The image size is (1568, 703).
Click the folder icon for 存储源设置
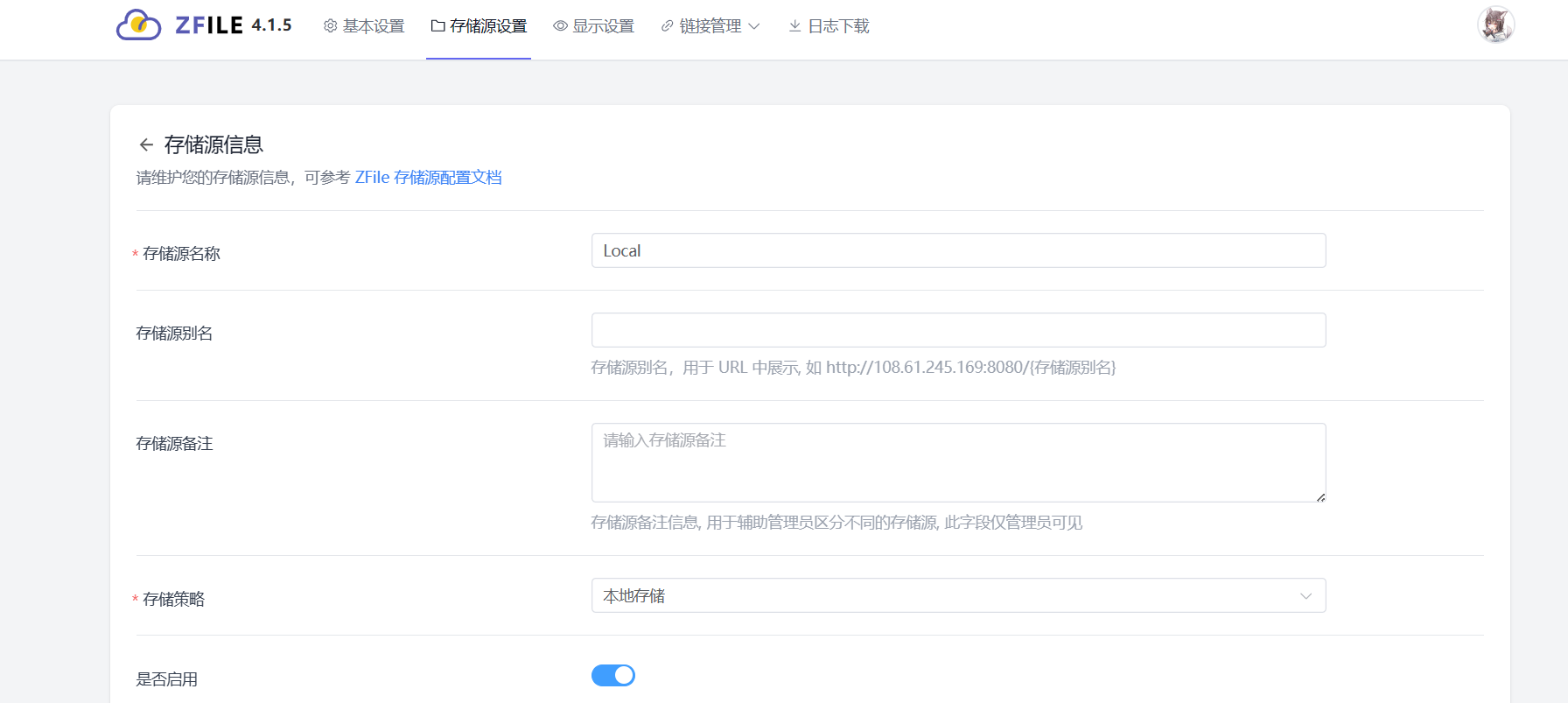coord(437,26)
